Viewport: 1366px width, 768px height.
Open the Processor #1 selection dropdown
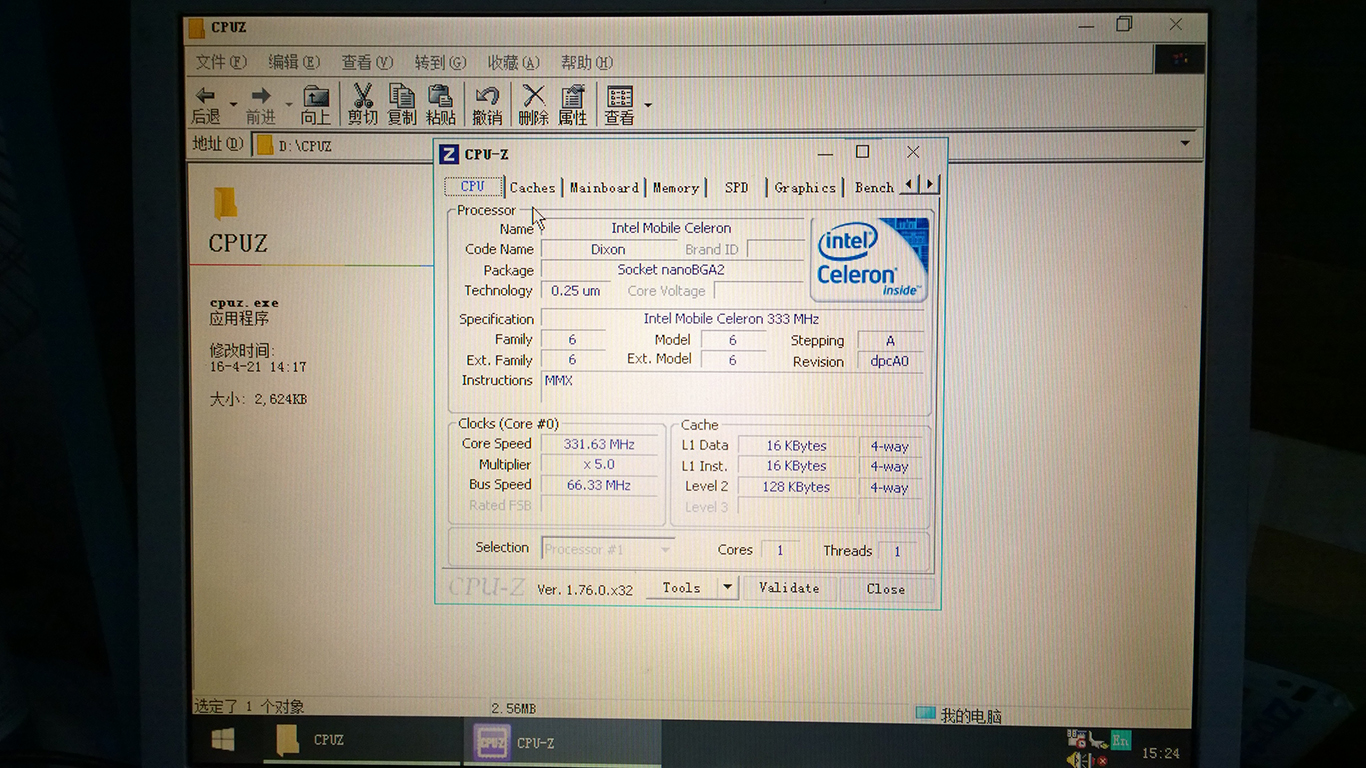click(x=608, y=549)
